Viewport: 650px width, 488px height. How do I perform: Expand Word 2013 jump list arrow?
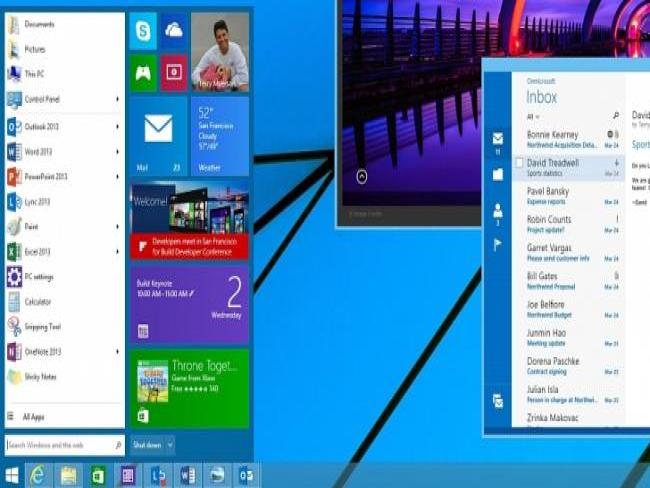(118, 152)
